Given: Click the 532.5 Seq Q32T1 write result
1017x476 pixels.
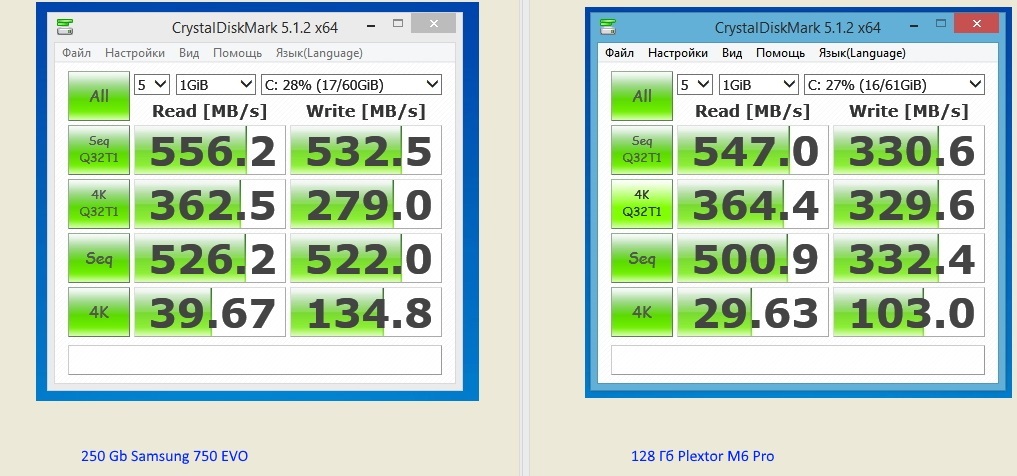Looking at the screenshot, I should click(366, 150).
